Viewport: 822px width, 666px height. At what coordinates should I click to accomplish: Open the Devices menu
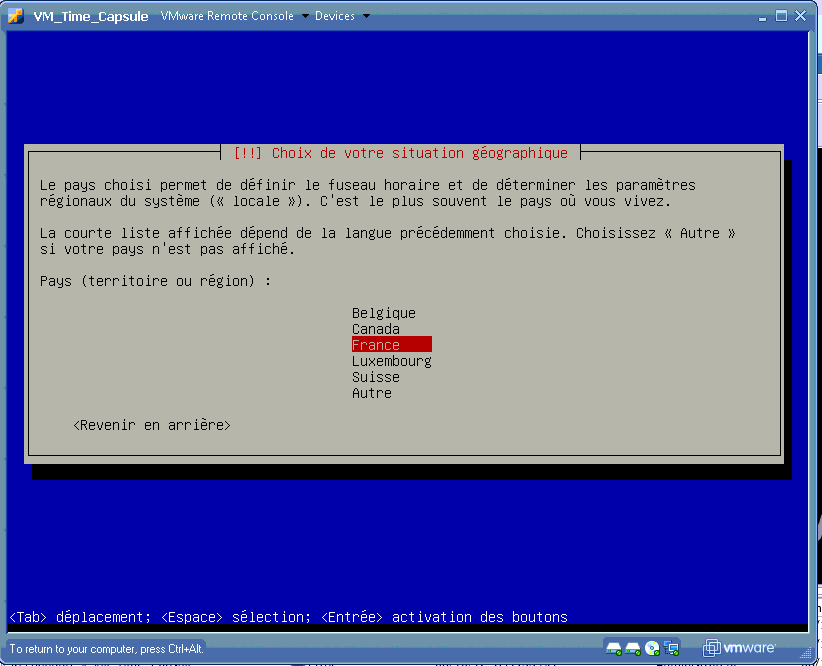(x=334, y=16)
